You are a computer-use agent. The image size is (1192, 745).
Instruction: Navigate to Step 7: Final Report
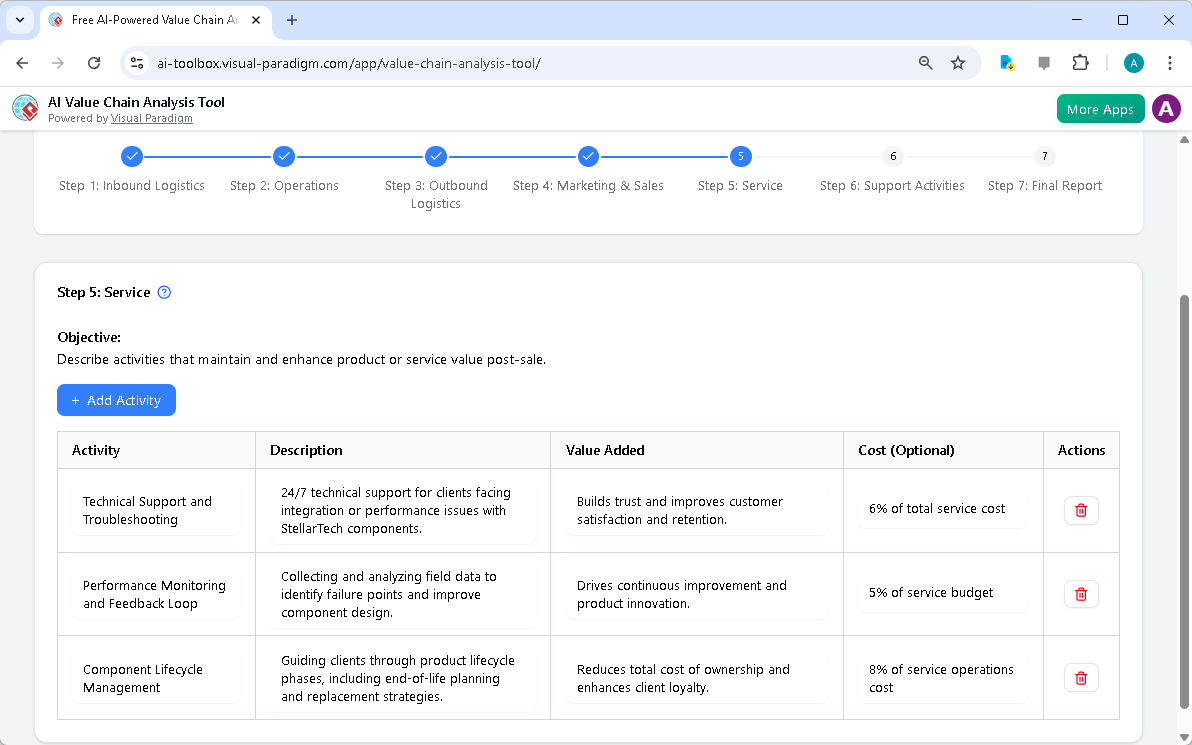(x=1044, y=156)
